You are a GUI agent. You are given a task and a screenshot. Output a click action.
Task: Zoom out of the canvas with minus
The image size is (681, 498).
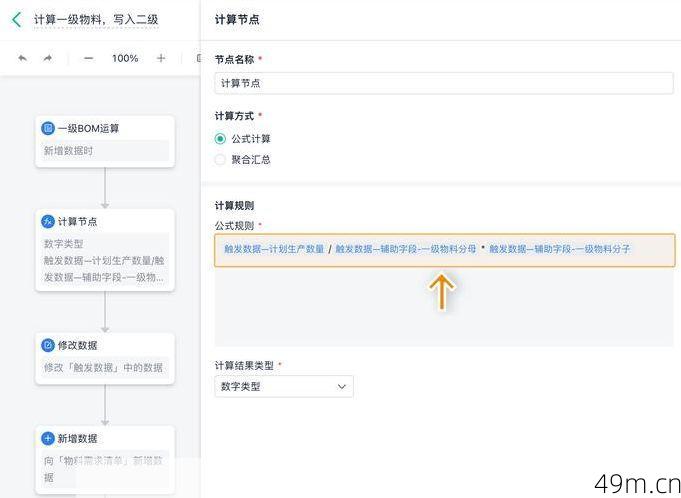[x=89, y=58]
